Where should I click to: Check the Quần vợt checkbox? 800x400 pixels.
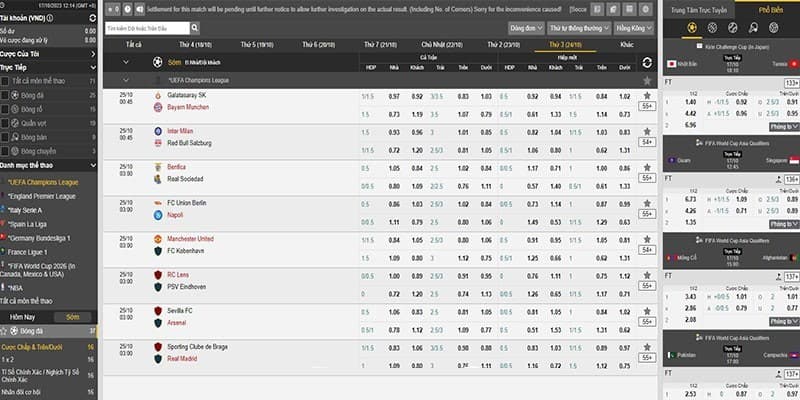click(5, 123)
